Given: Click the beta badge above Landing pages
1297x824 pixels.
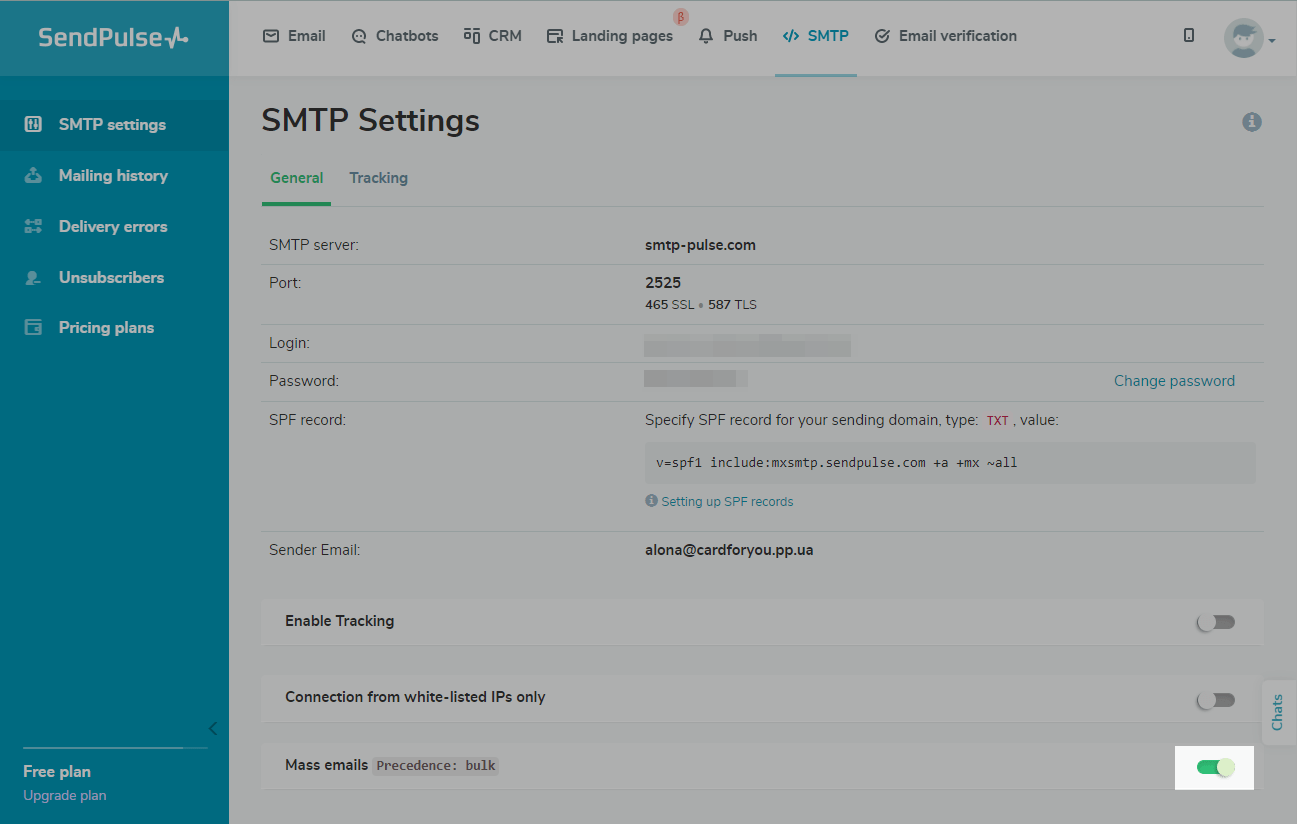Looking at the screenshot, I should click(x=681, y=17).
